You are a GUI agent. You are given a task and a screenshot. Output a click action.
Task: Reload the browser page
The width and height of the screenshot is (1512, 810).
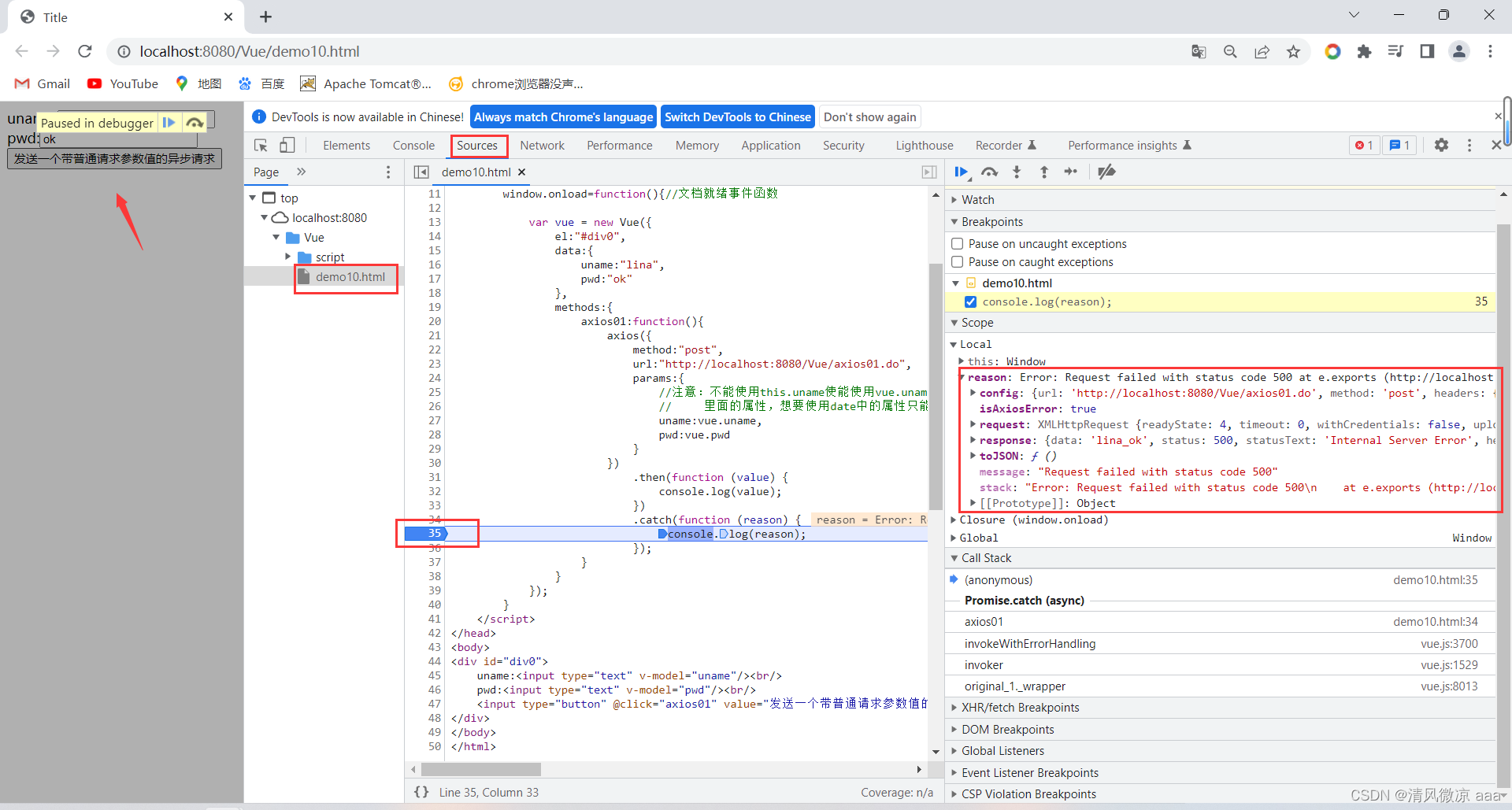(x=85, y=51)
